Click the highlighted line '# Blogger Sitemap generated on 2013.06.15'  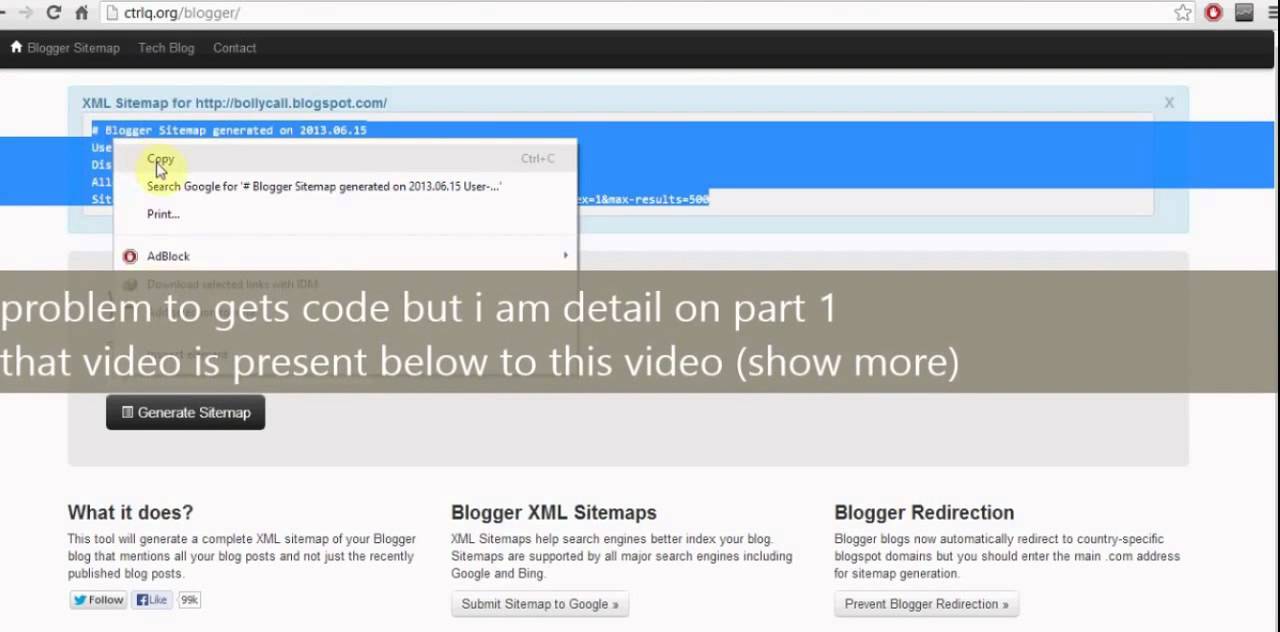click(229, 130)
